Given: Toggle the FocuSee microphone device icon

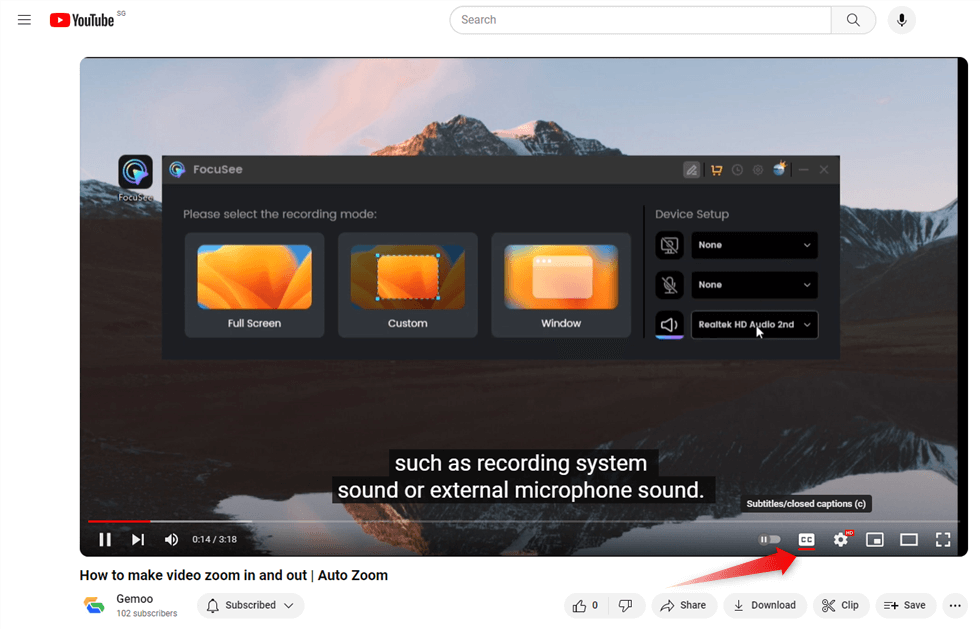Looking at the screenshot, I should (x=669, y=285).
